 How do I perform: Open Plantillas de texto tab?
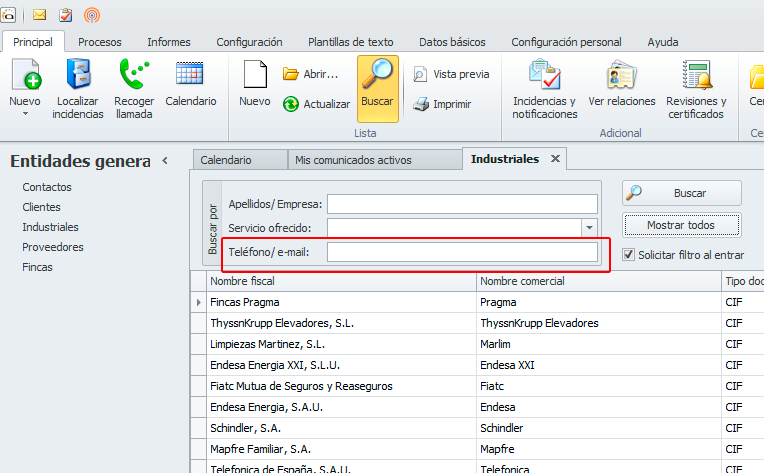[350, 42]
